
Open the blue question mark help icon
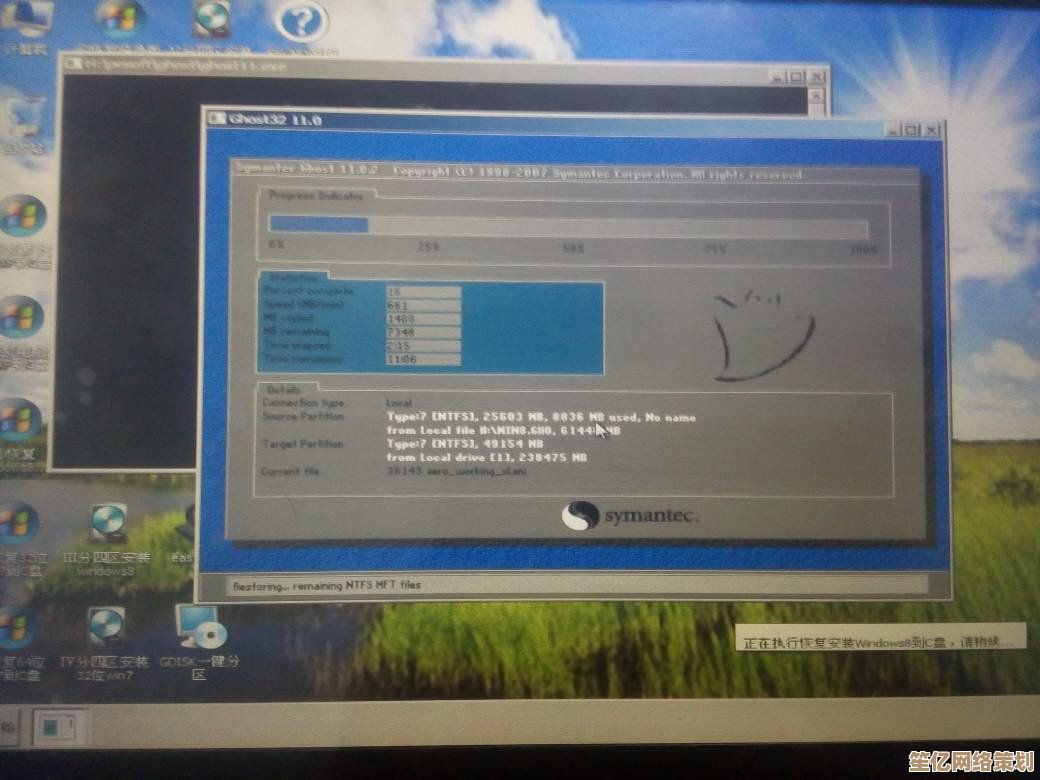click(302, 22)
